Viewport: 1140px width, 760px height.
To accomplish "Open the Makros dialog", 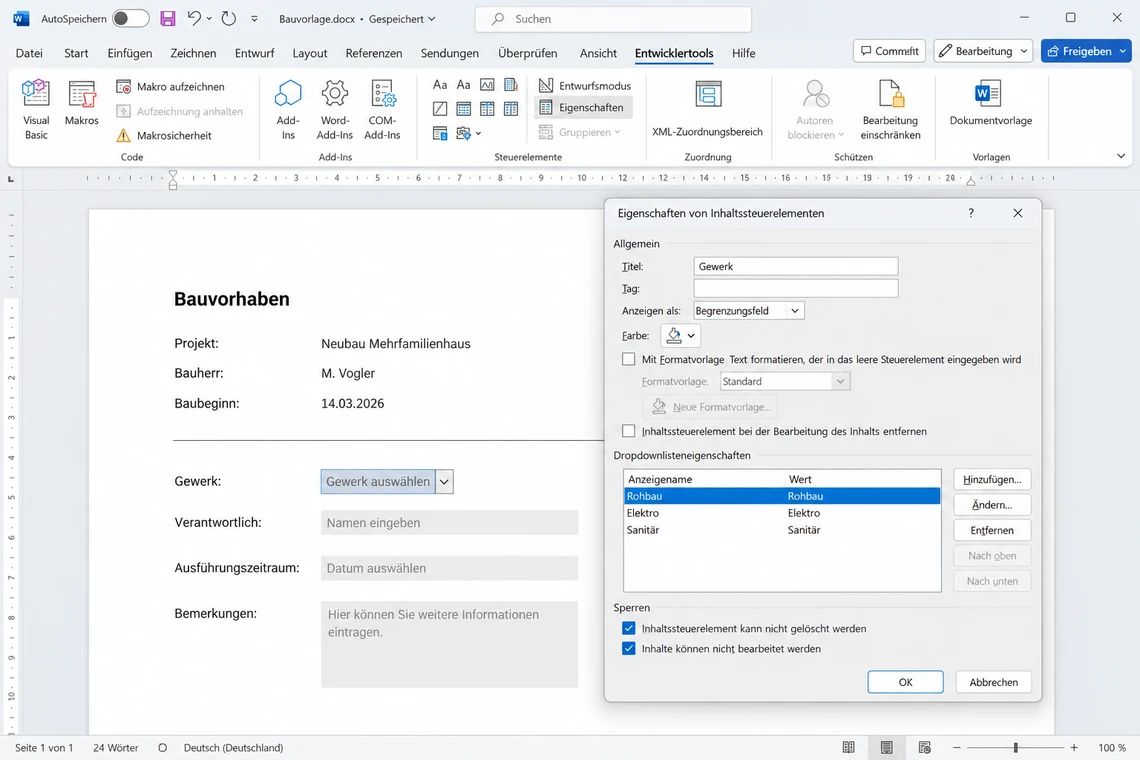I will [x=81, y=104].
